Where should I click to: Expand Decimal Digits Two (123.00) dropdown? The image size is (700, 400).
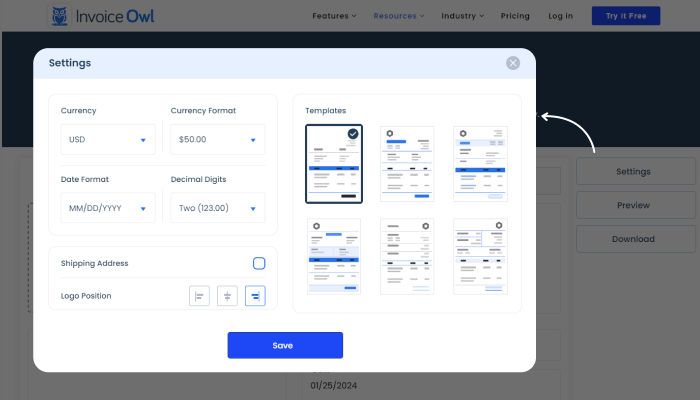click(218, 208)
